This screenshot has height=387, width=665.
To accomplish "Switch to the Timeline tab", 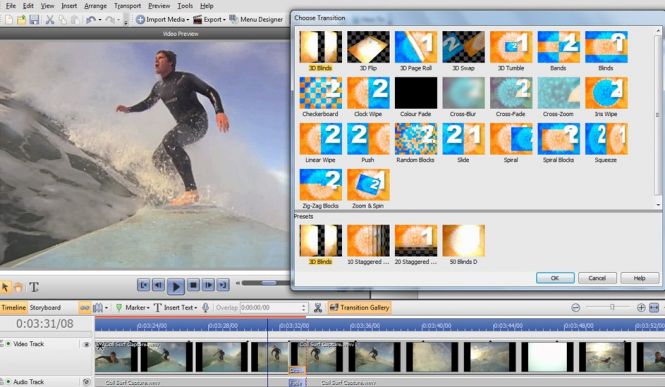I will click(x=14, y=308).
